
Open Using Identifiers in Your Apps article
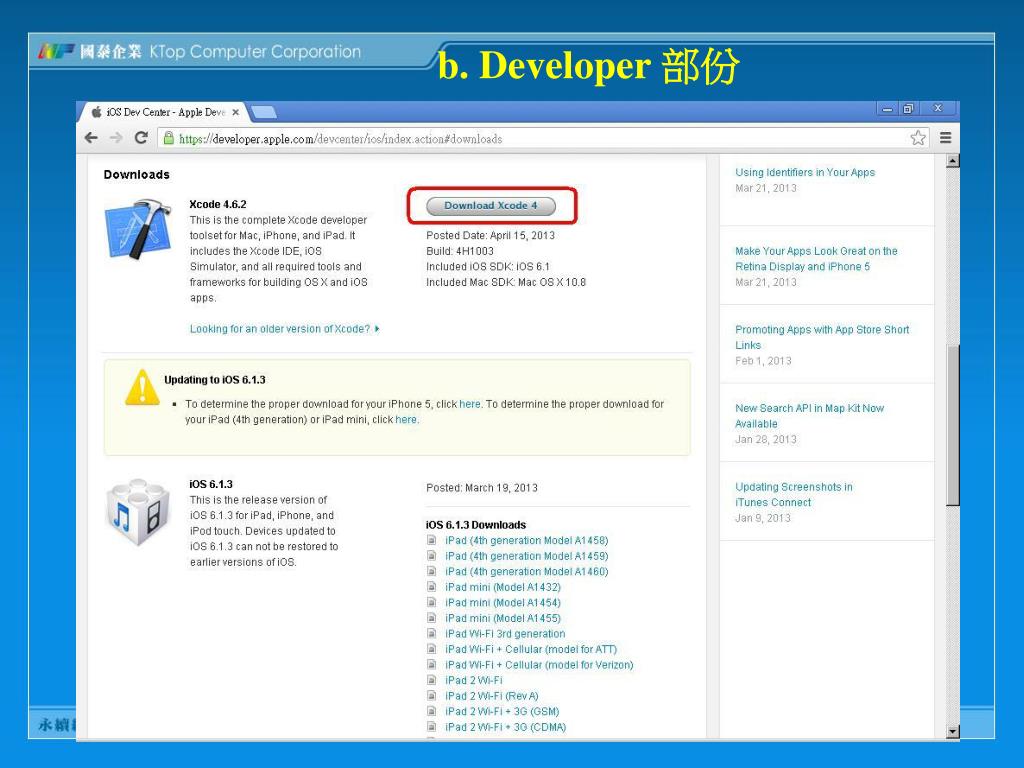point(805,172)
